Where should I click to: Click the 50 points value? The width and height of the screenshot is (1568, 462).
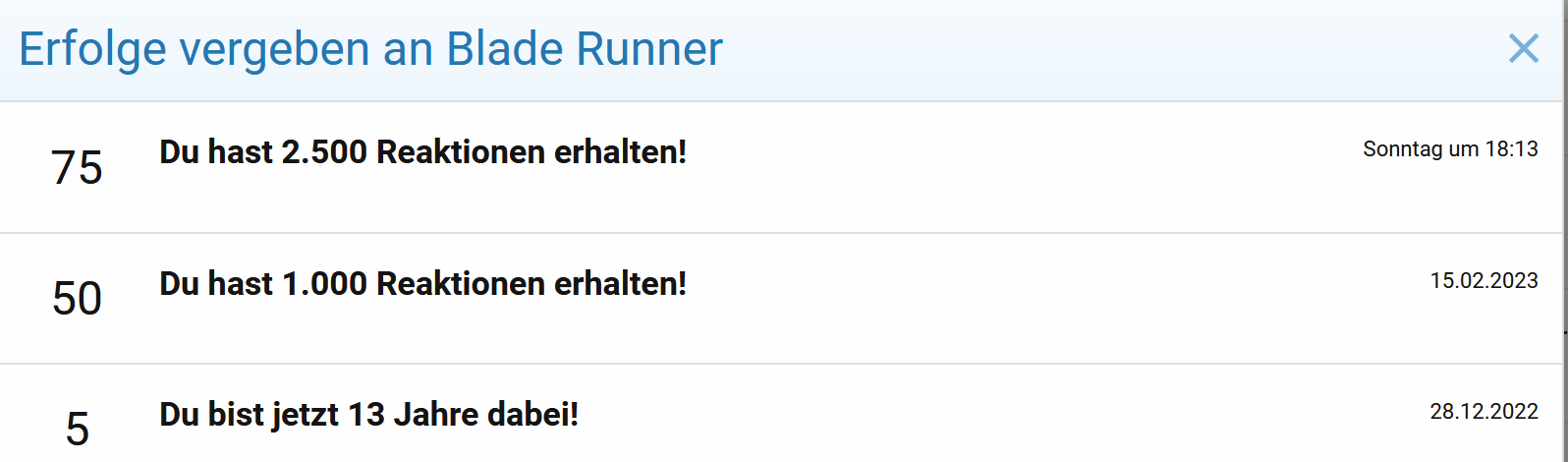(77, 298)
